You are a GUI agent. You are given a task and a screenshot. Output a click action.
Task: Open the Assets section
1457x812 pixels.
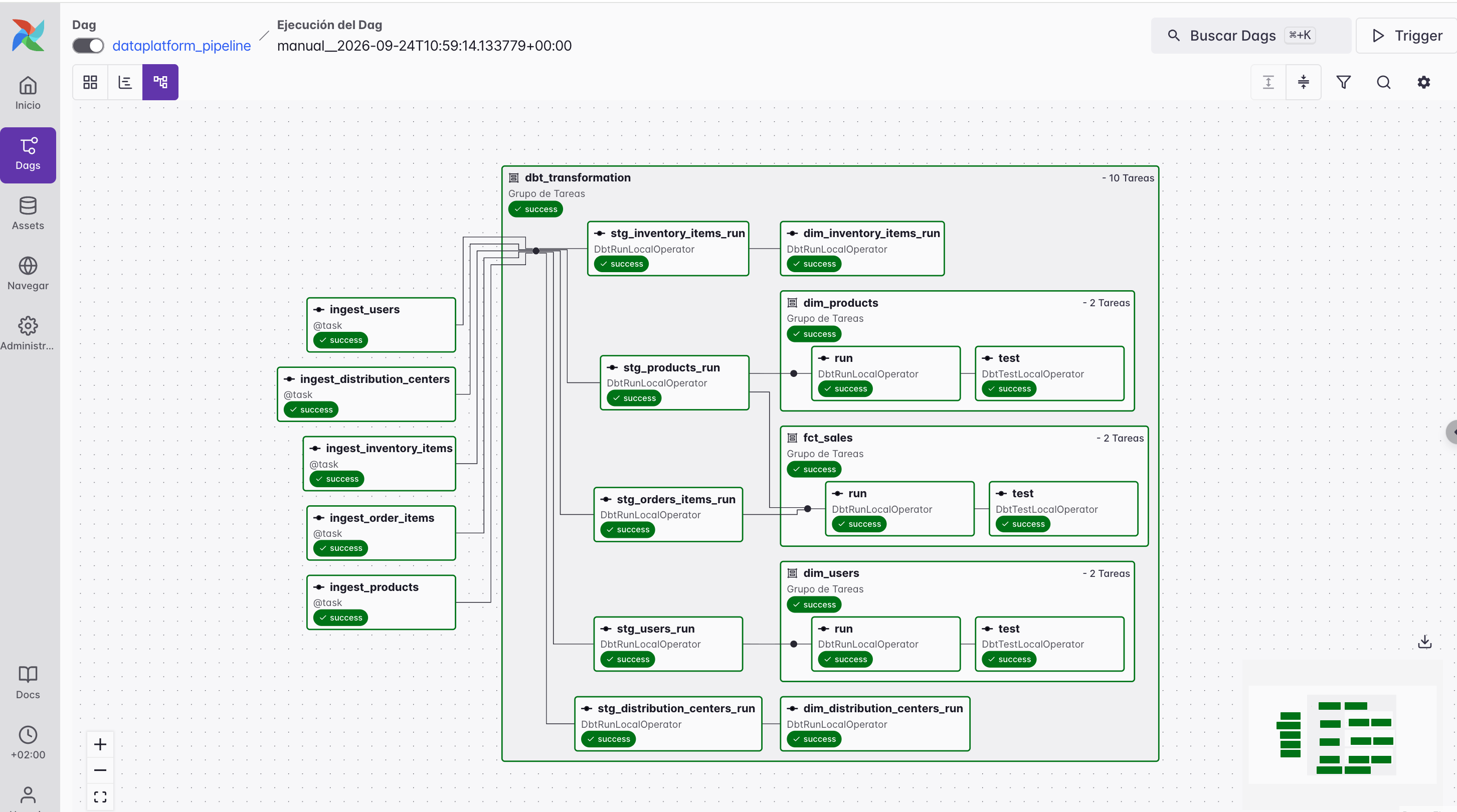[28, 214]
